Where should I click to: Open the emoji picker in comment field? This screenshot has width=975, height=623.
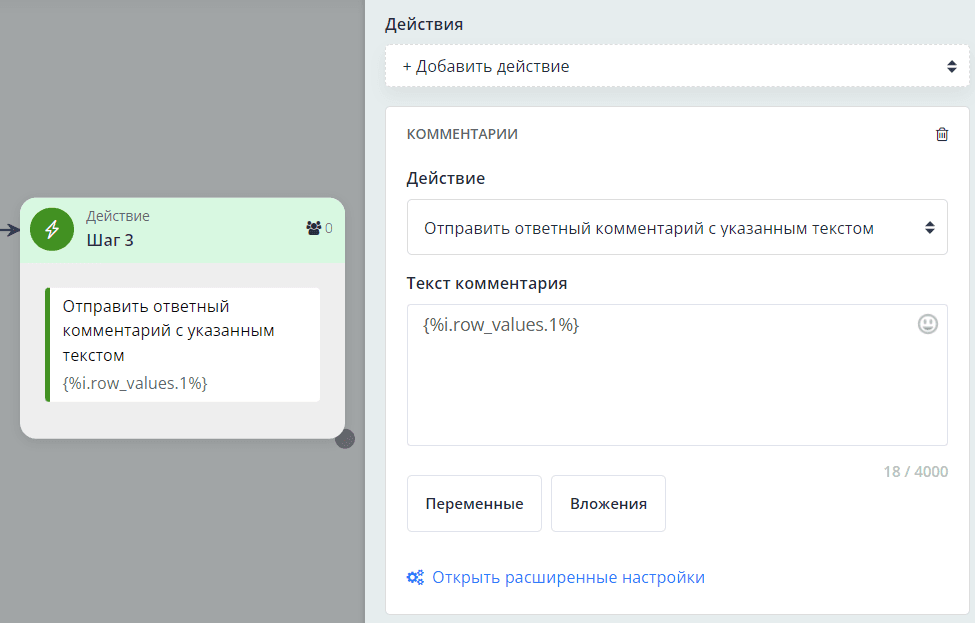point(928,324)
